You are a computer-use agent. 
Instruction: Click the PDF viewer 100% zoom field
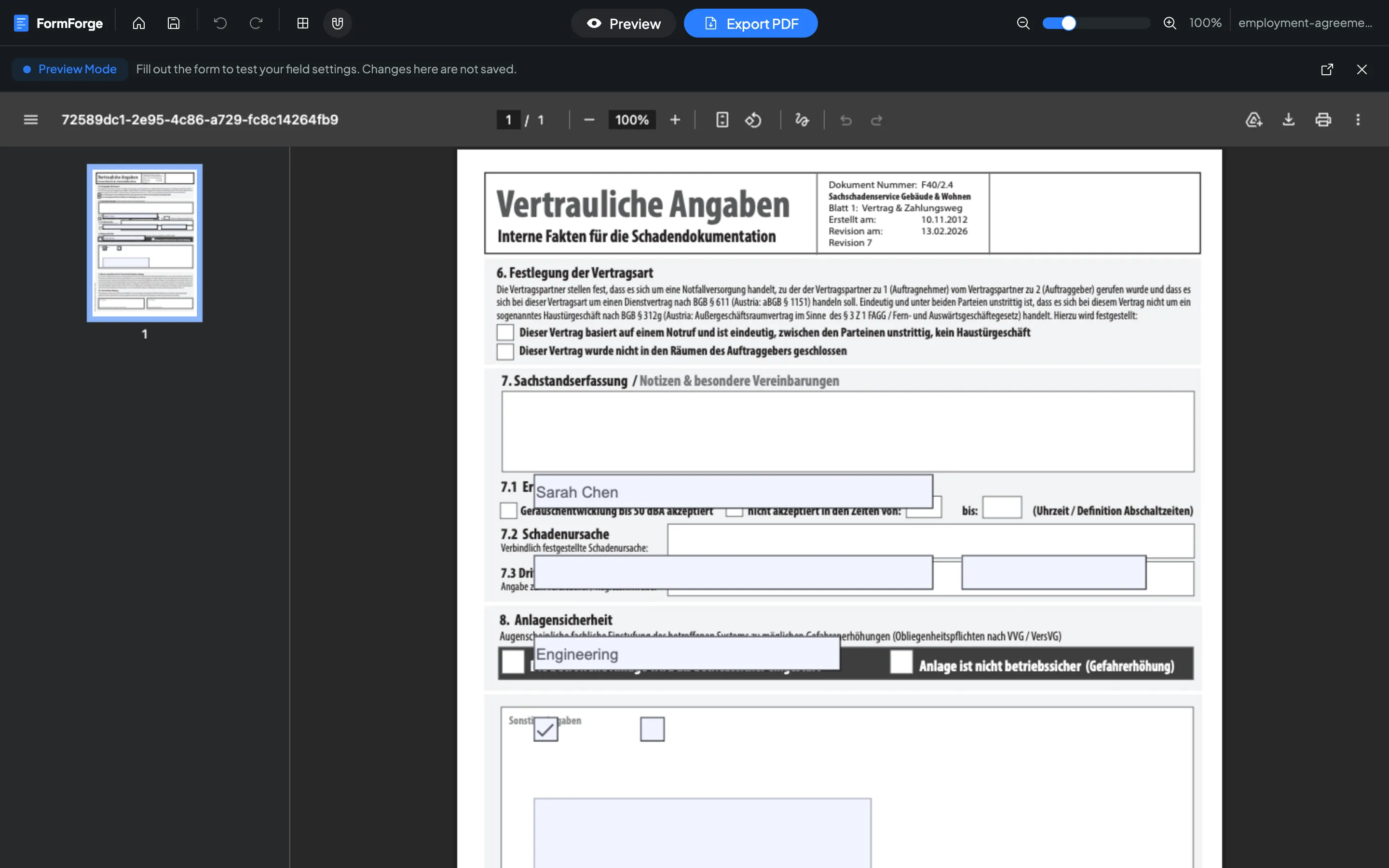(632, 120)
